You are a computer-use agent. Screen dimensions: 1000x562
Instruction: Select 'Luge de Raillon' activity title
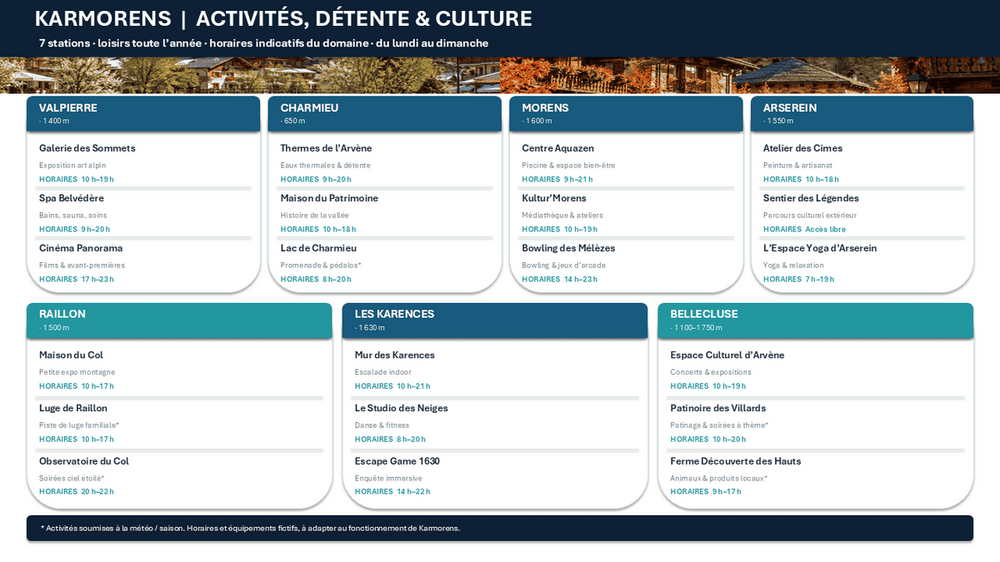click(x=73, y=408)
